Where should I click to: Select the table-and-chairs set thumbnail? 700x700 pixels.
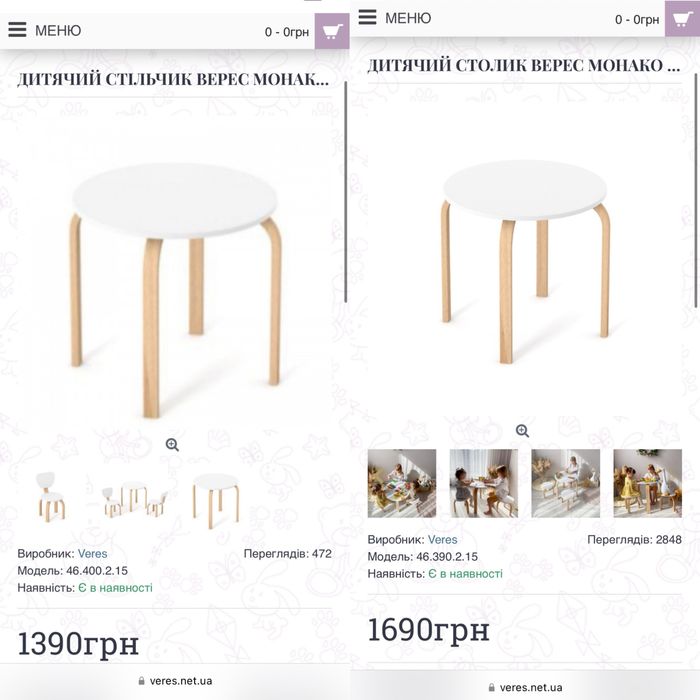(x=132, y=497)
